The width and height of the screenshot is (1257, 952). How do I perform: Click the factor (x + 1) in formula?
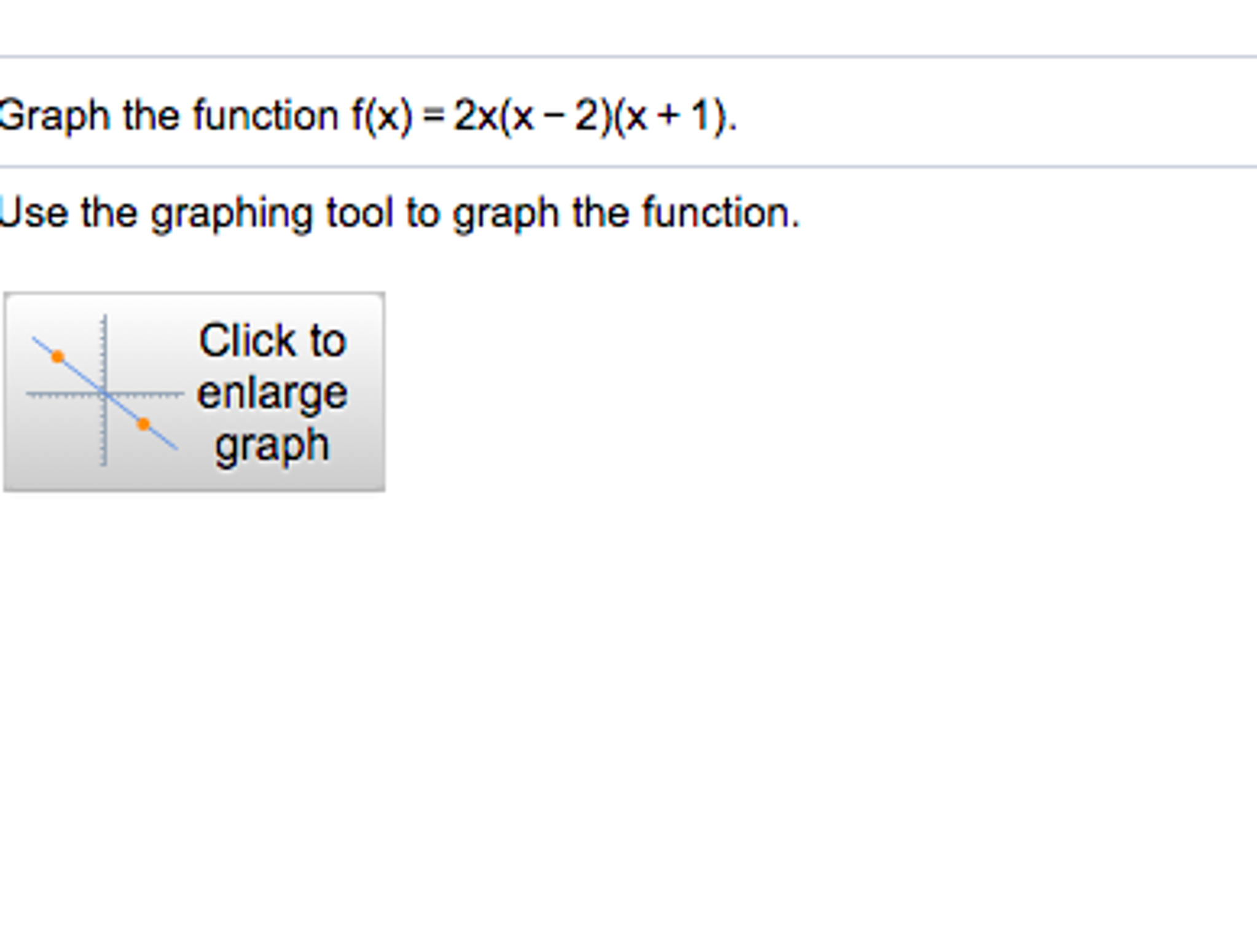(x=670, y=115)
